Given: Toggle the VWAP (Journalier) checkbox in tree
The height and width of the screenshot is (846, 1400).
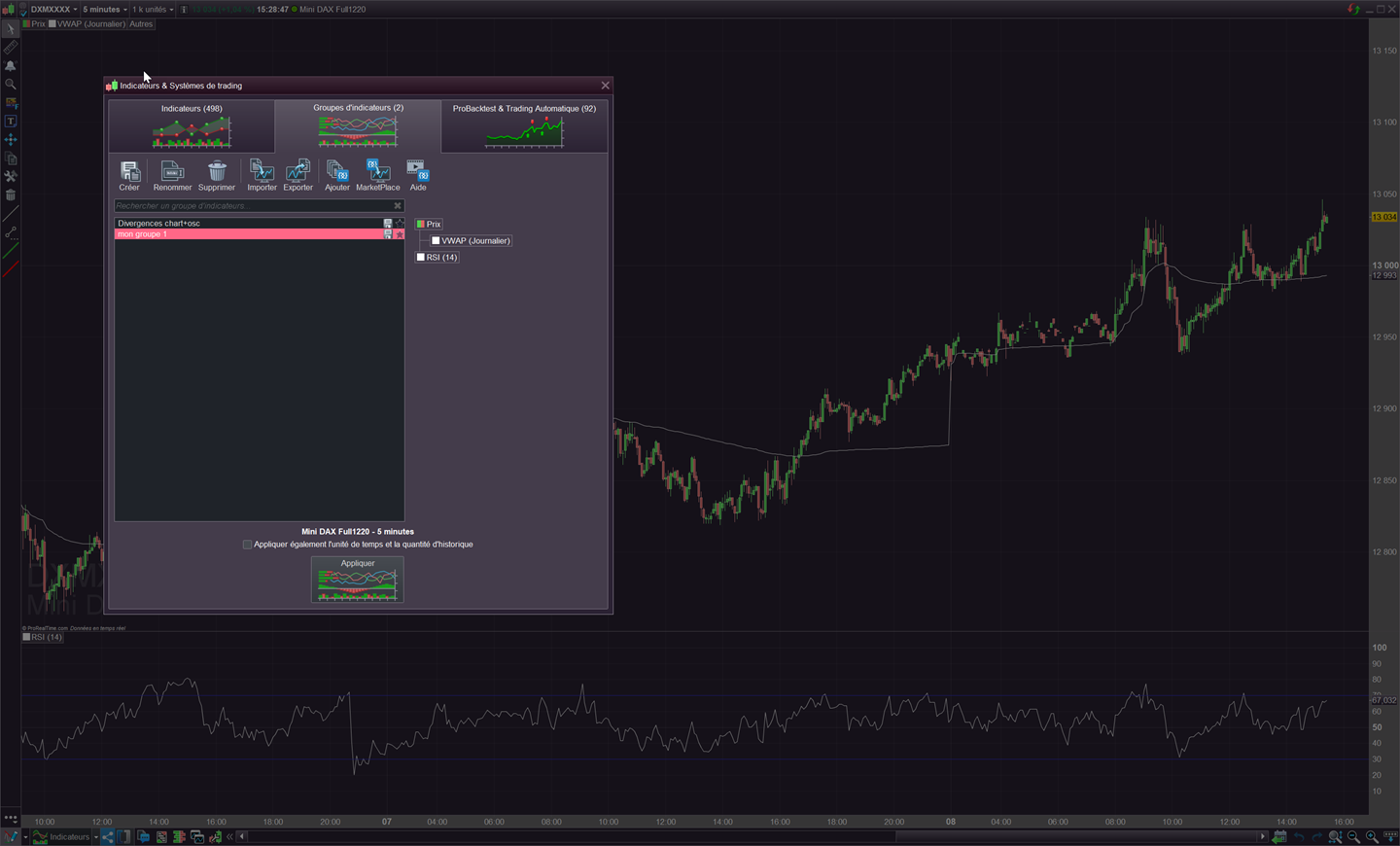Looking at the screenshot, I should [x=436, y=240].
